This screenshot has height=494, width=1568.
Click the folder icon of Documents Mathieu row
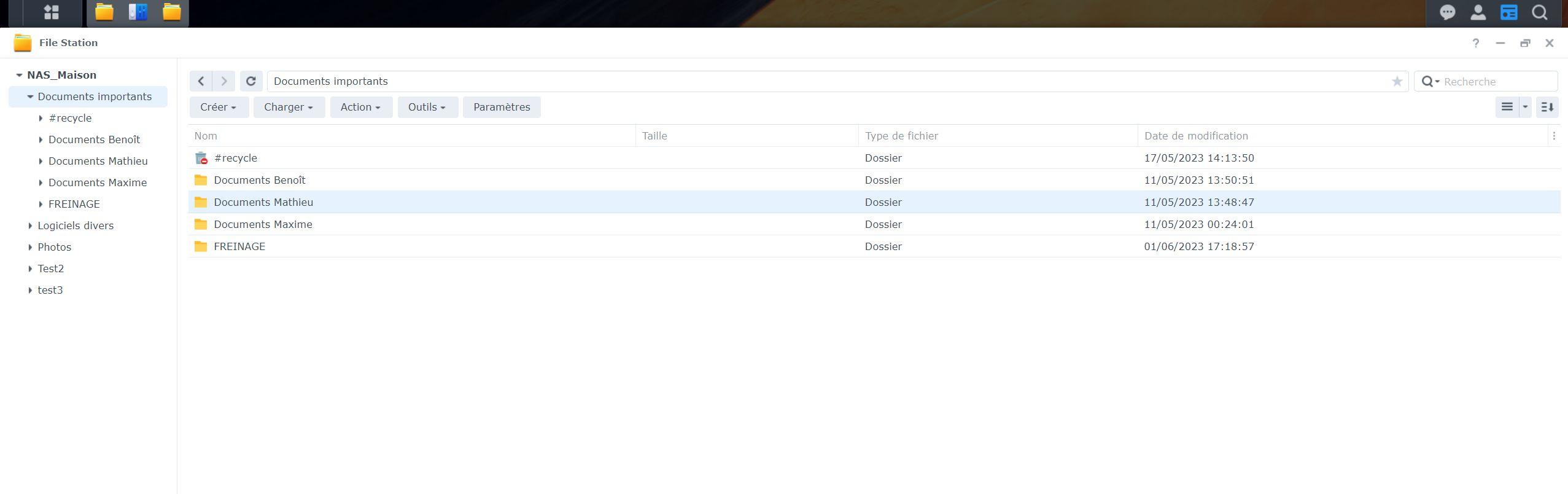(201, 202)
